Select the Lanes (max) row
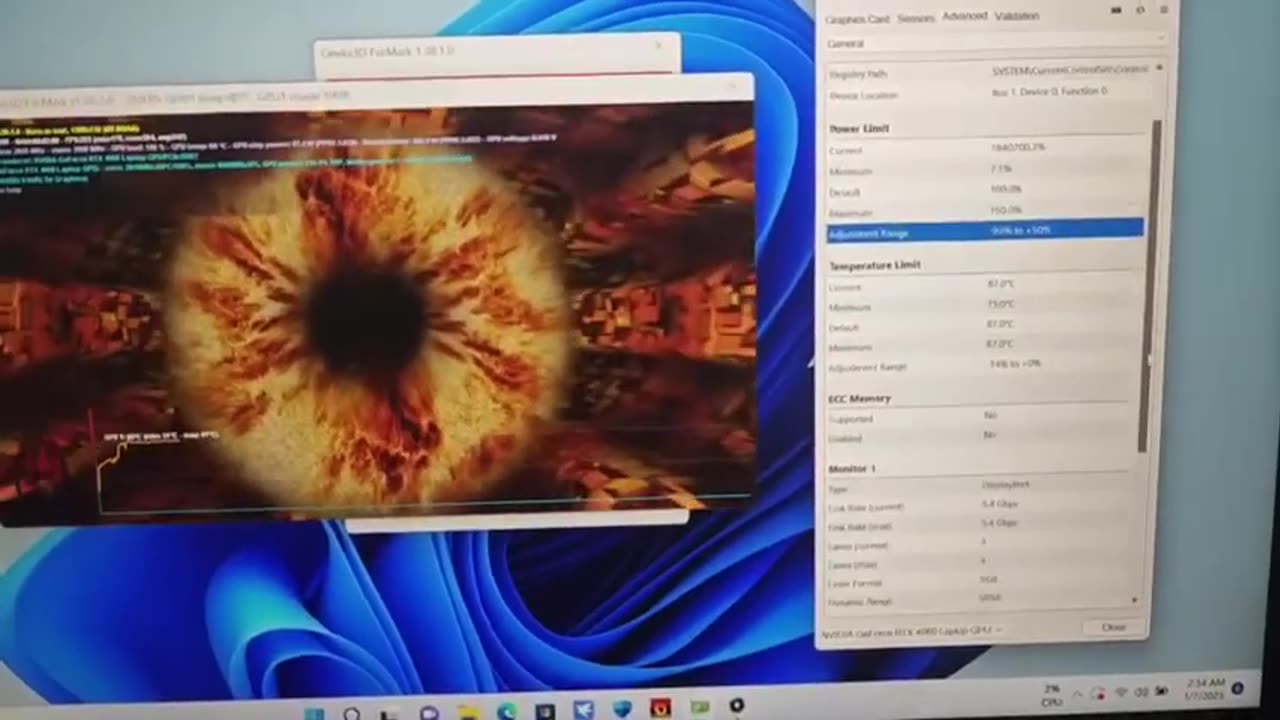 pyautogui.click(x=981, y=563)
